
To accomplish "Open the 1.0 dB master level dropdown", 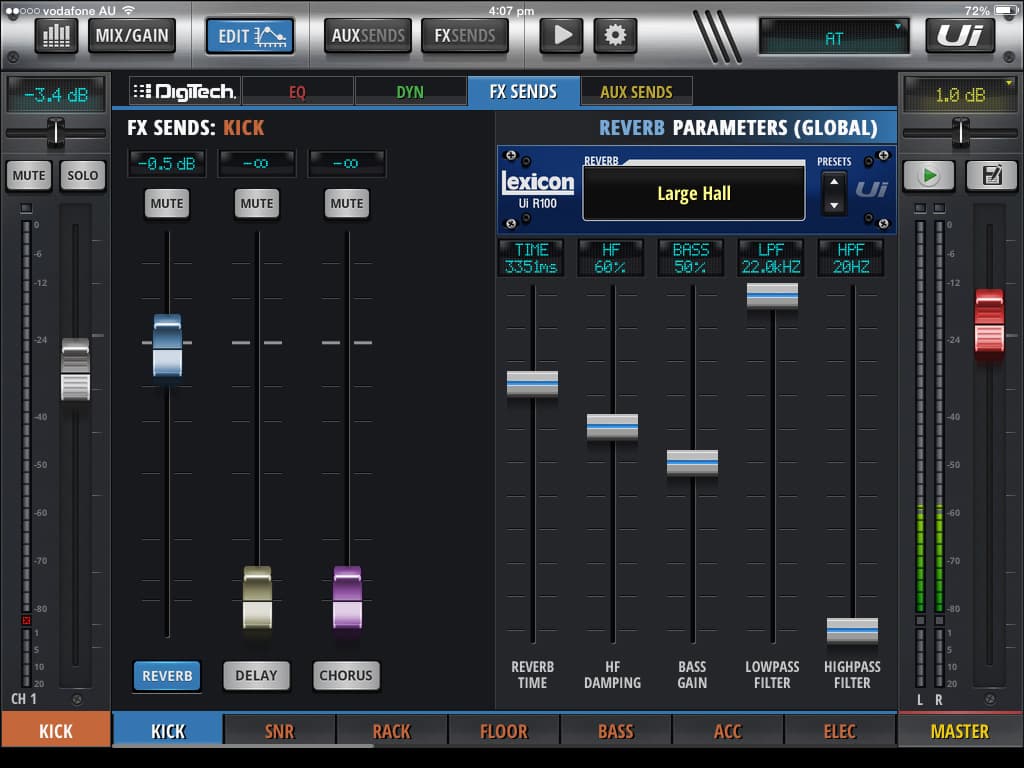I will [960, 95].
